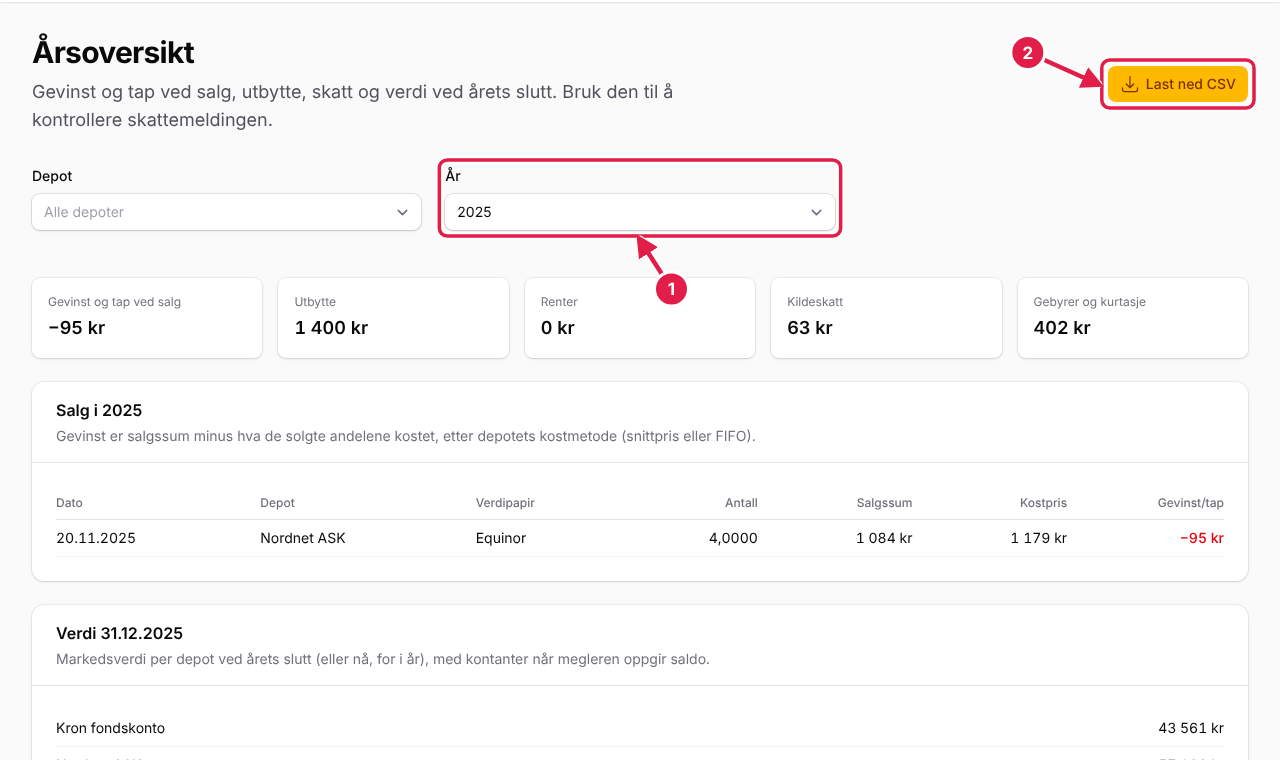Select the Gevinst og tap ved salg card
The height and width of the screenshot is (760, 1280).
147,318
